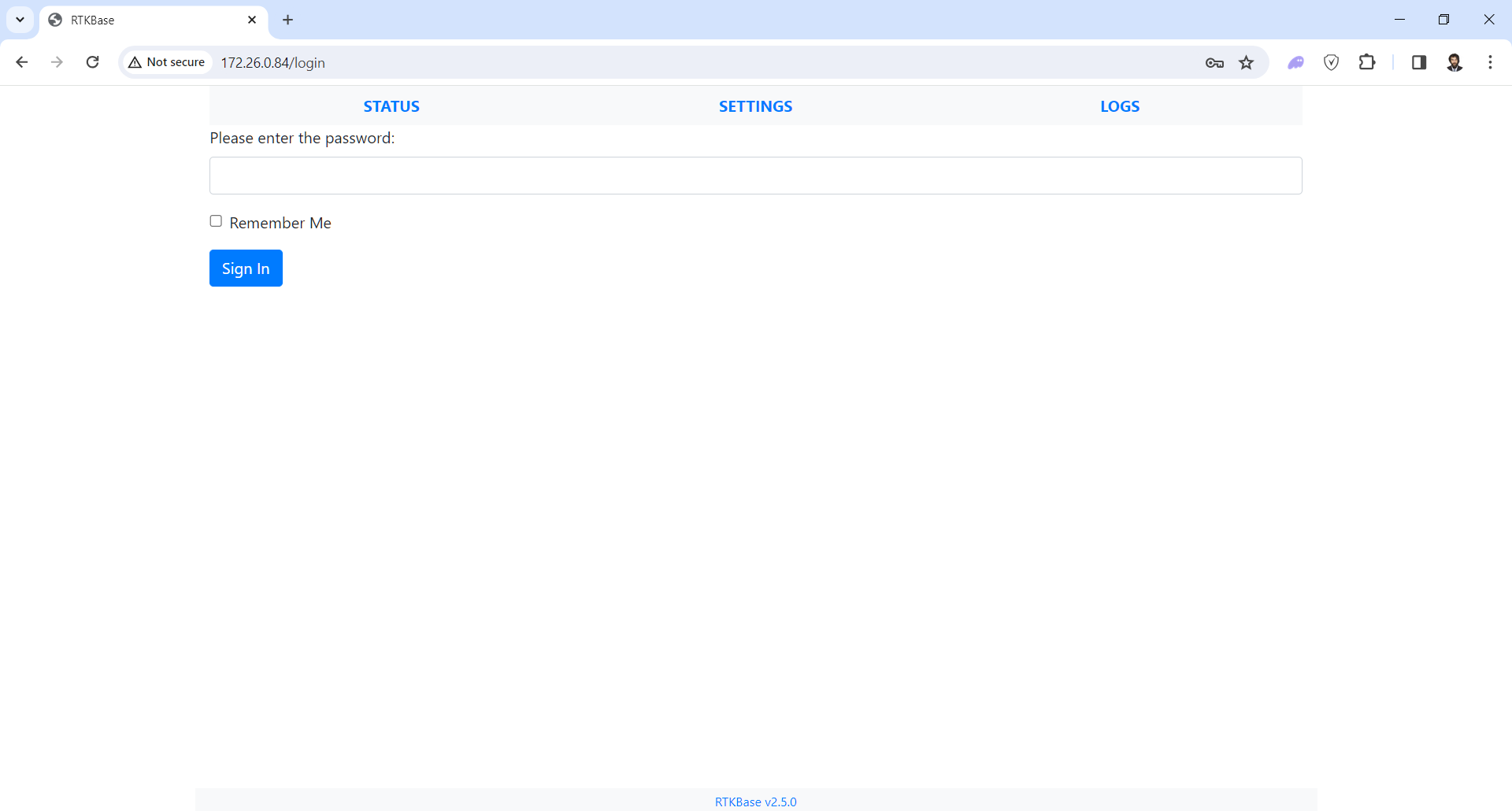This screenshot has width=1512, height=811.
Task: Open the saved passwords key icon
Action: coord(1214,63)
